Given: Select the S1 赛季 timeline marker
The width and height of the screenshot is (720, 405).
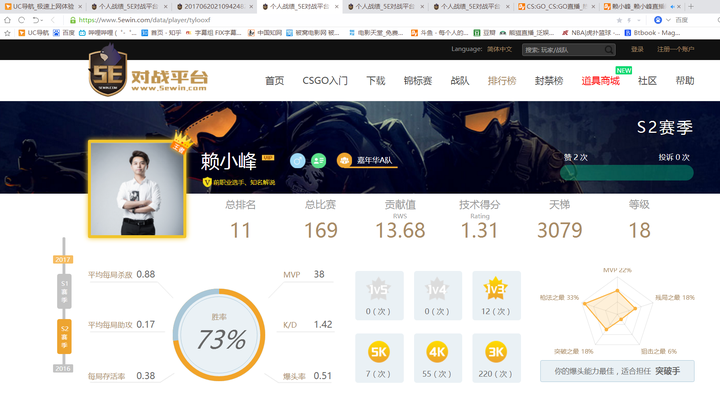Looking at the screenshot, I should 64,291.
